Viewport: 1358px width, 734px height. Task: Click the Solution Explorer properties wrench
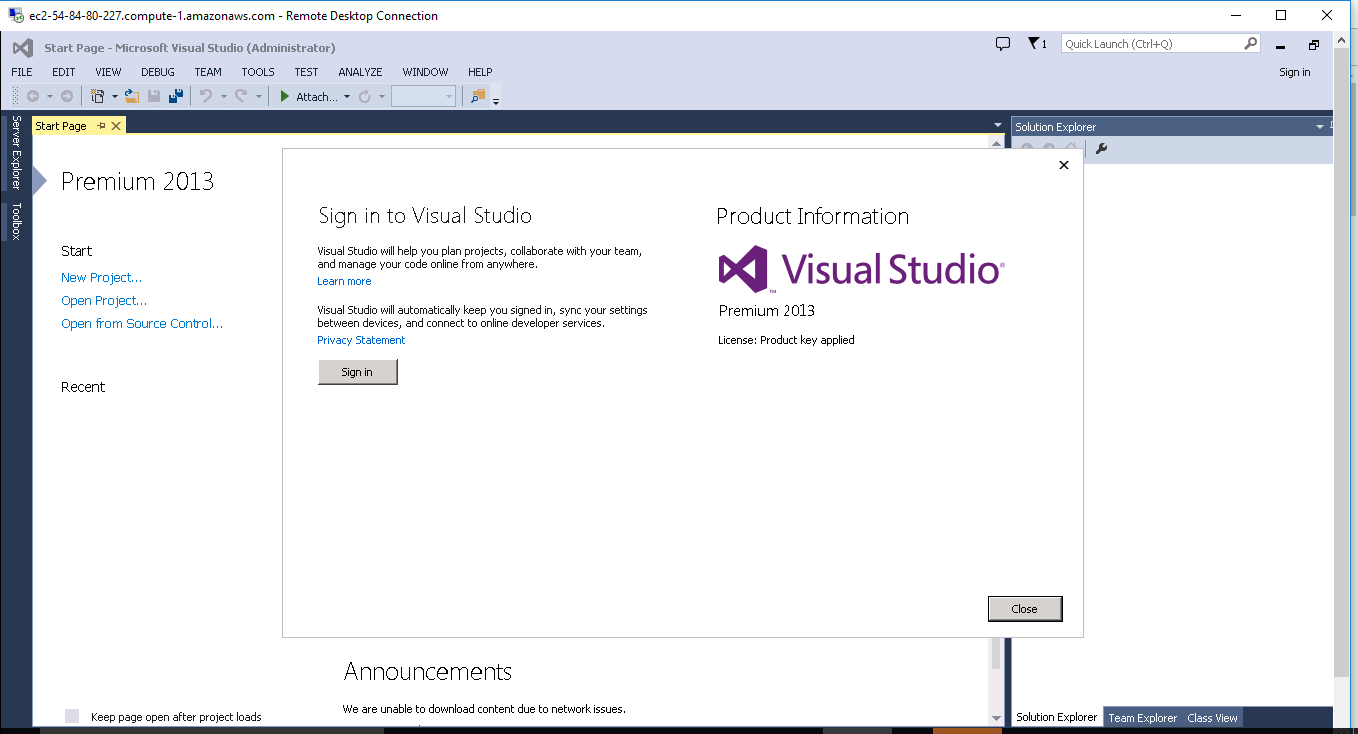1101,149
